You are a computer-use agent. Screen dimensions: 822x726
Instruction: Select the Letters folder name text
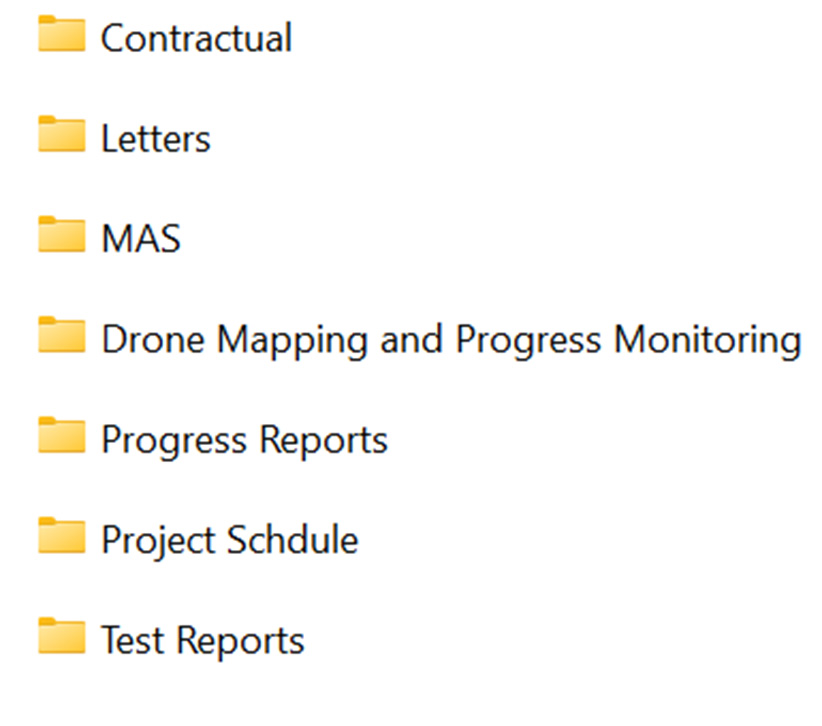click(156, 139)
